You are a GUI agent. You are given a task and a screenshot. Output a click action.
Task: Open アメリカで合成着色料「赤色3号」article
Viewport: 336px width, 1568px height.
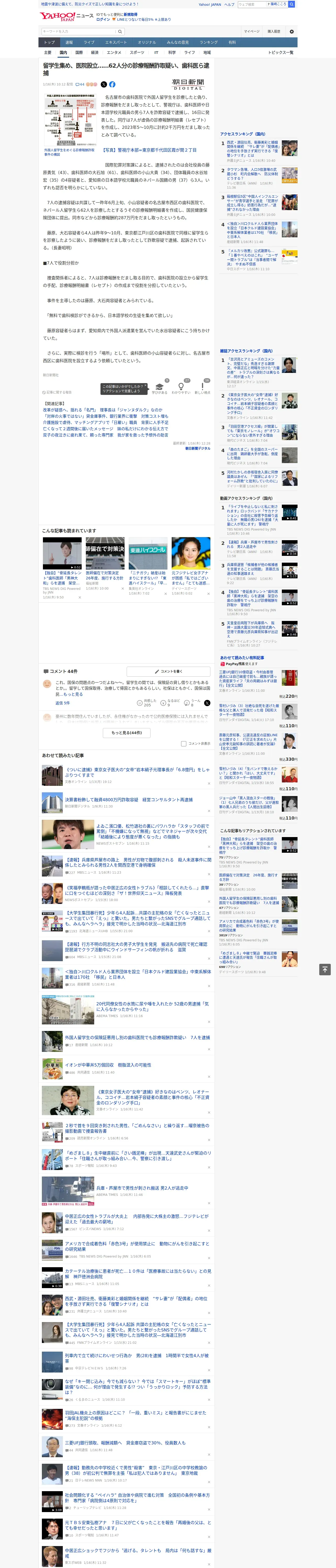[x=137, y=1246]
